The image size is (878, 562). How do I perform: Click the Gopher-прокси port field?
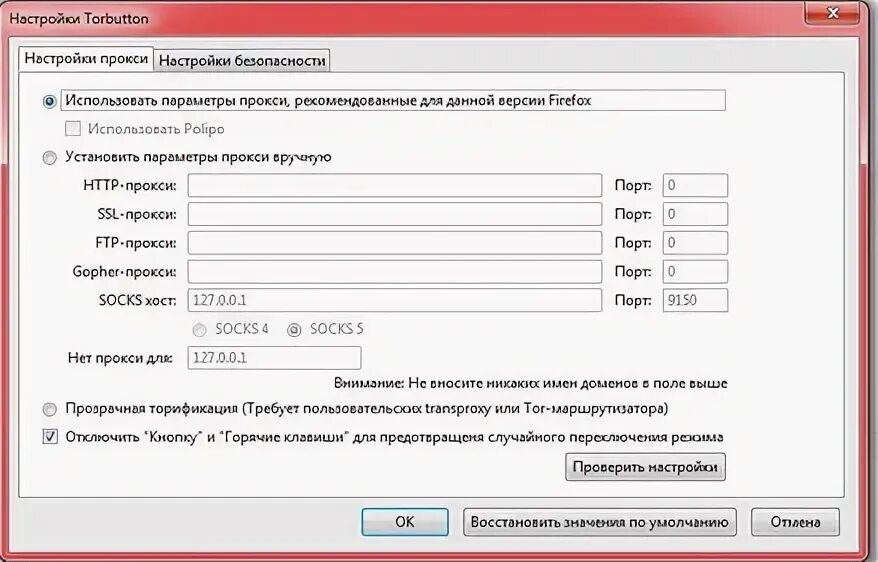coord(695,271)
